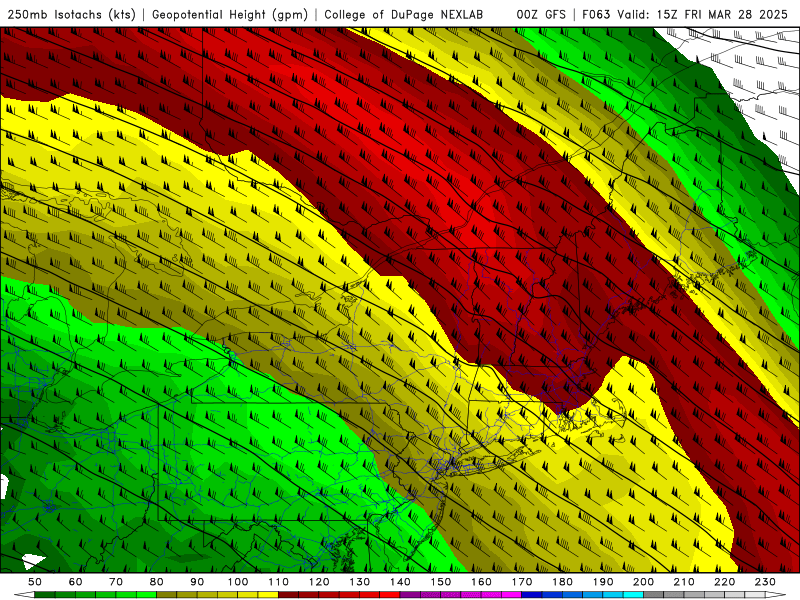
Task: Click the "College of DuPage NEXLAB" label
Action: point(404,14)
